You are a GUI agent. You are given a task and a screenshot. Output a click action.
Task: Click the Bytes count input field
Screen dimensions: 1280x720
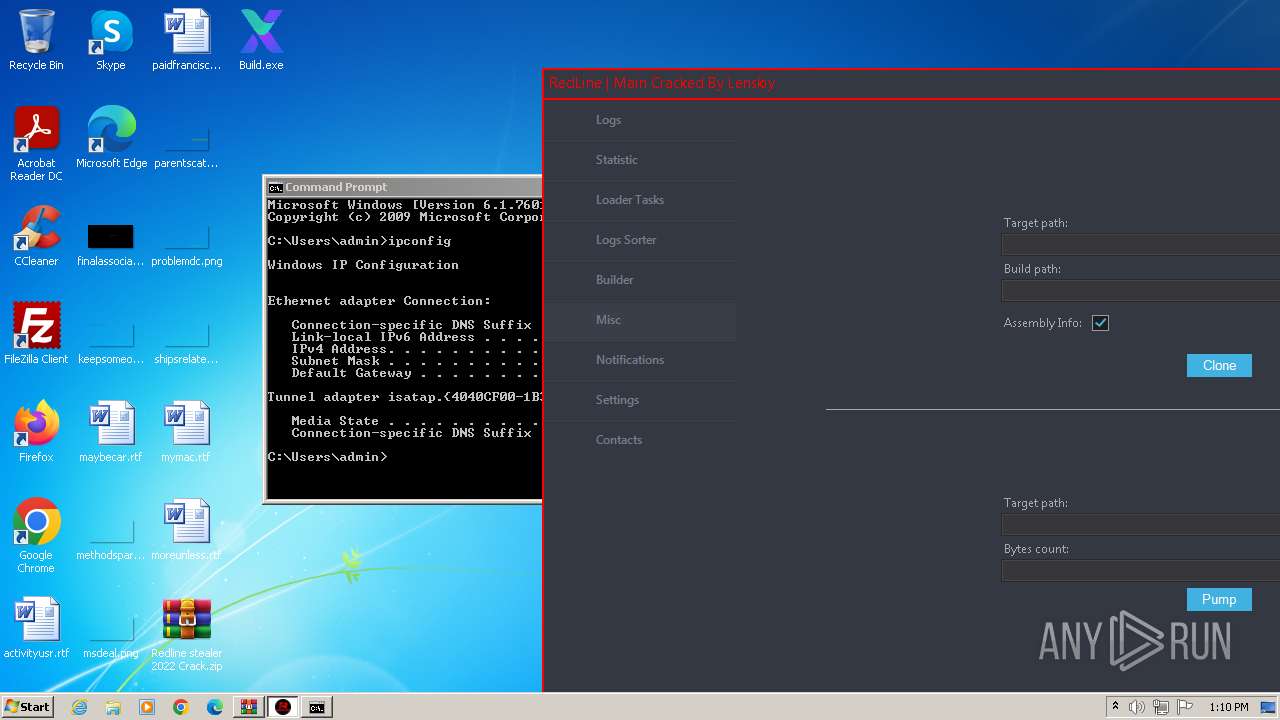(x=1141, y=571)
